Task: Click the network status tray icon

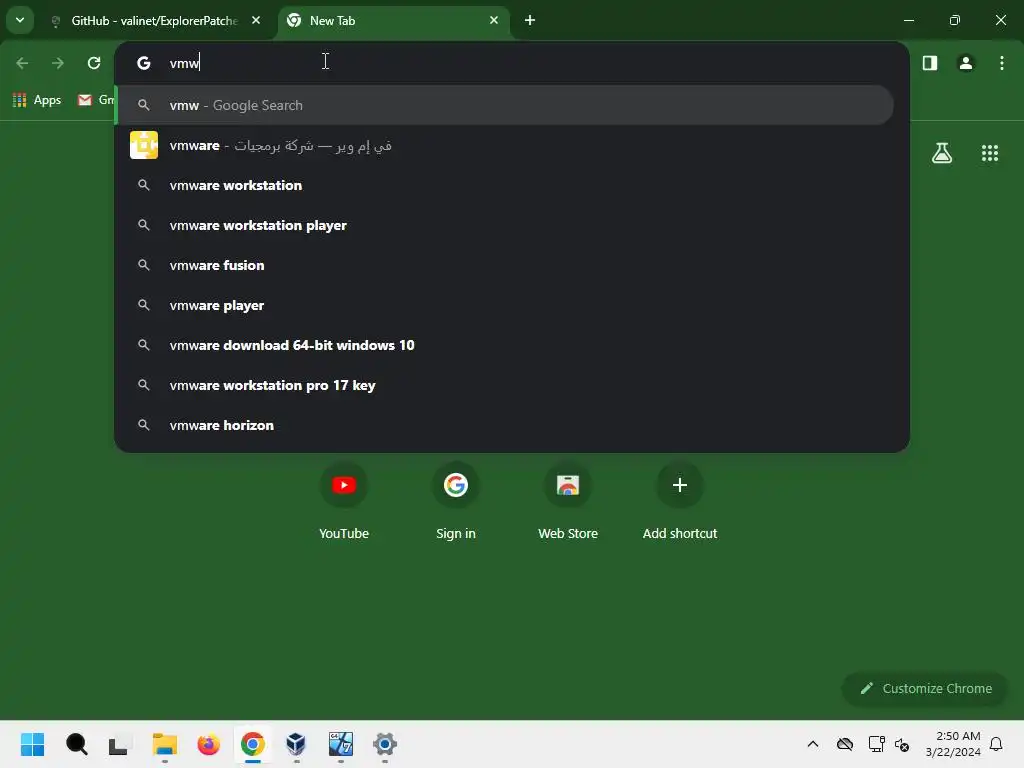Action: pyautogui.click(x=876, y=744)
